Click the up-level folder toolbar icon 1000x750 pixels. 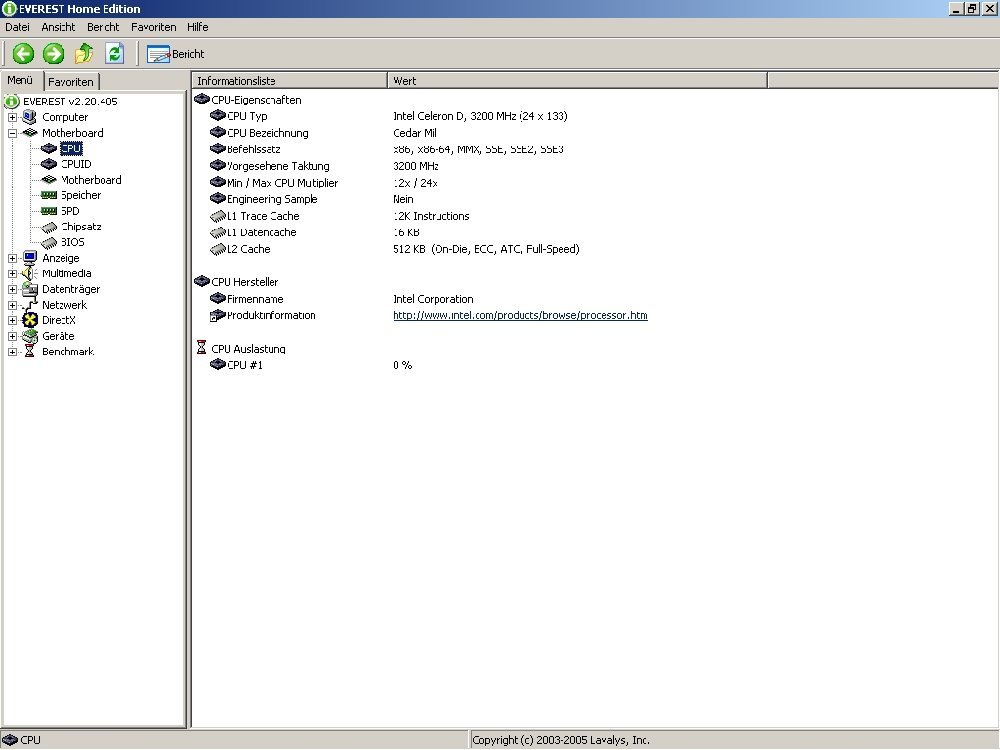pyautogui.click(x=84, y=54)
